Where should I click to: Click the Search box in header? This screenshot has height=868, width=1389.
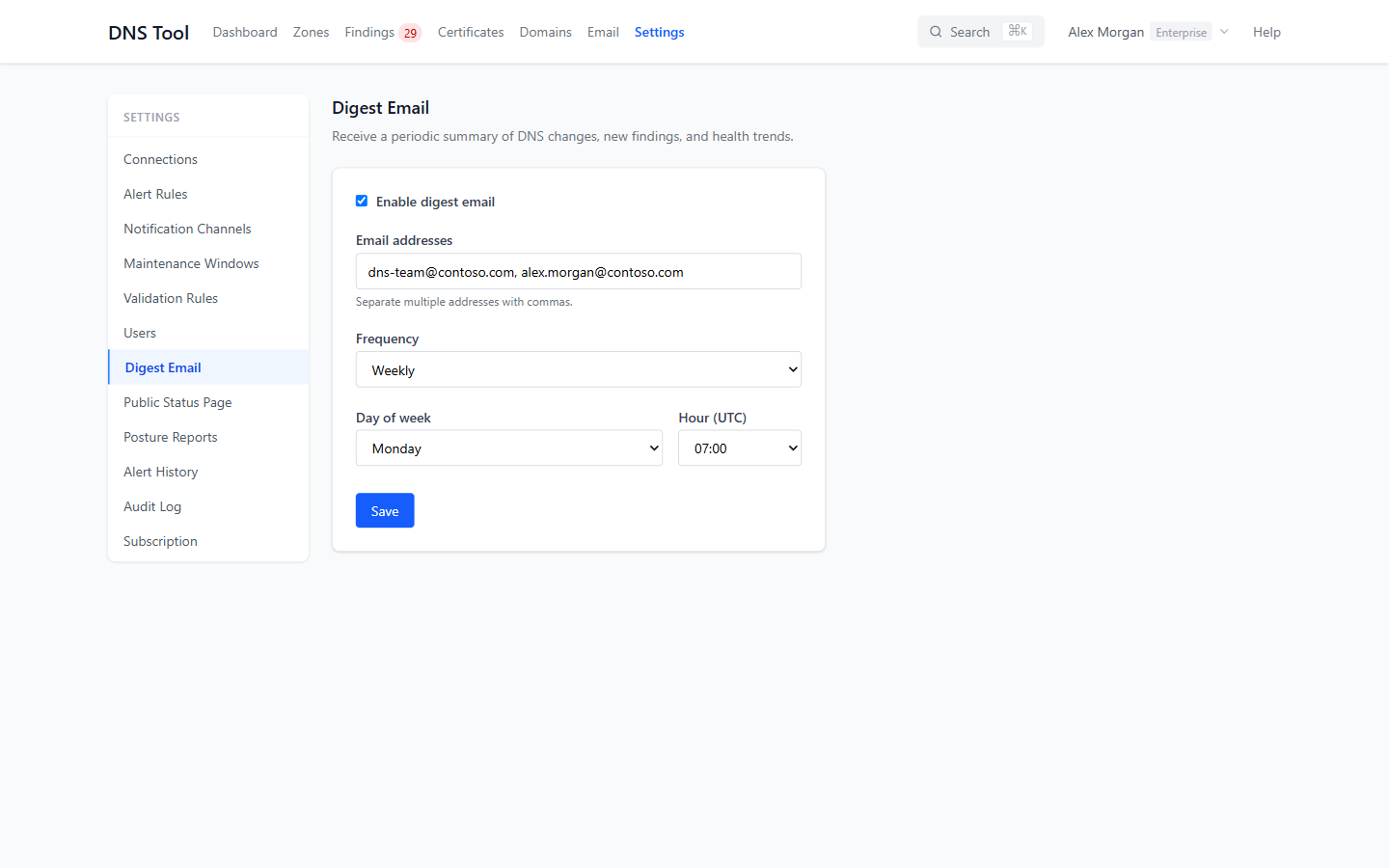(x=981, y=32)
